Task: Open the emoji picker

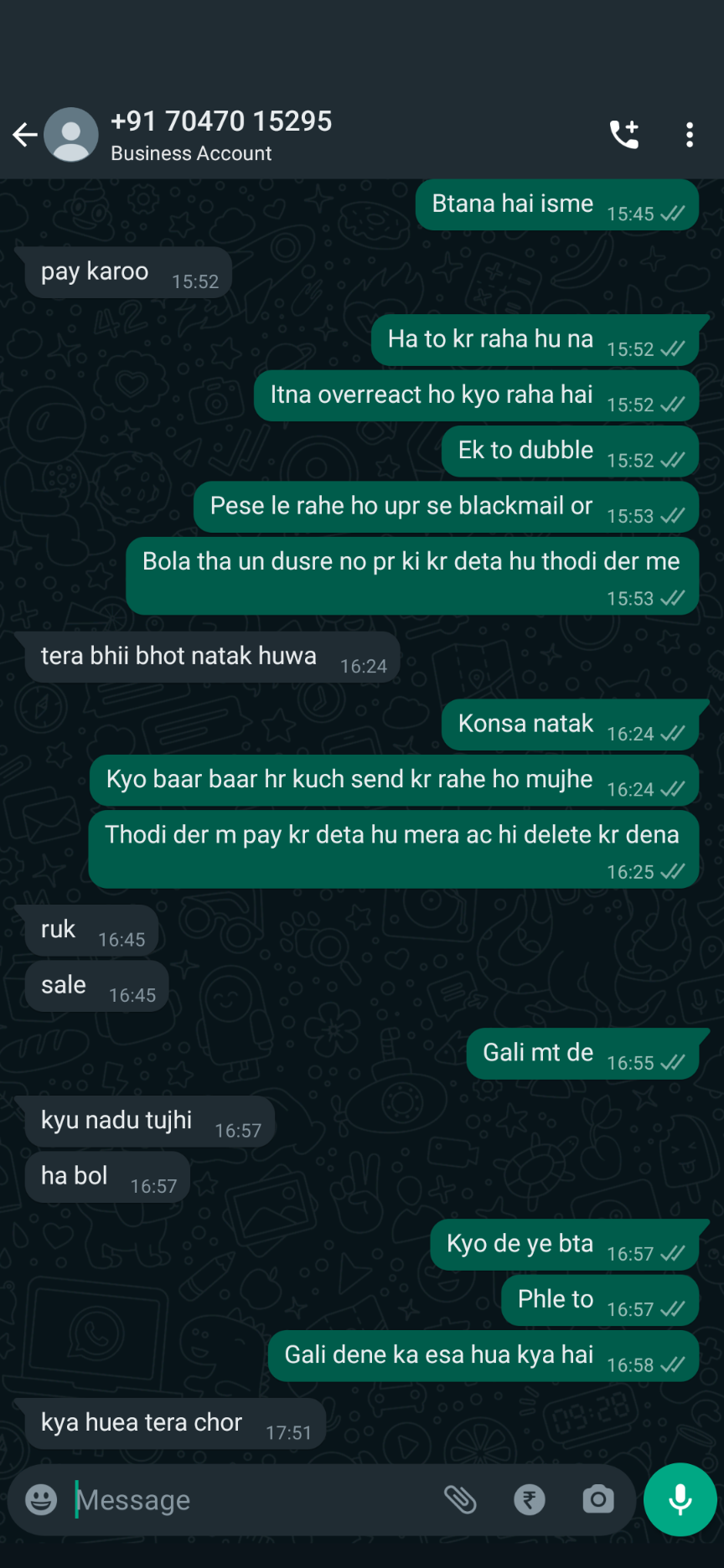Action: coord(41,1499)
